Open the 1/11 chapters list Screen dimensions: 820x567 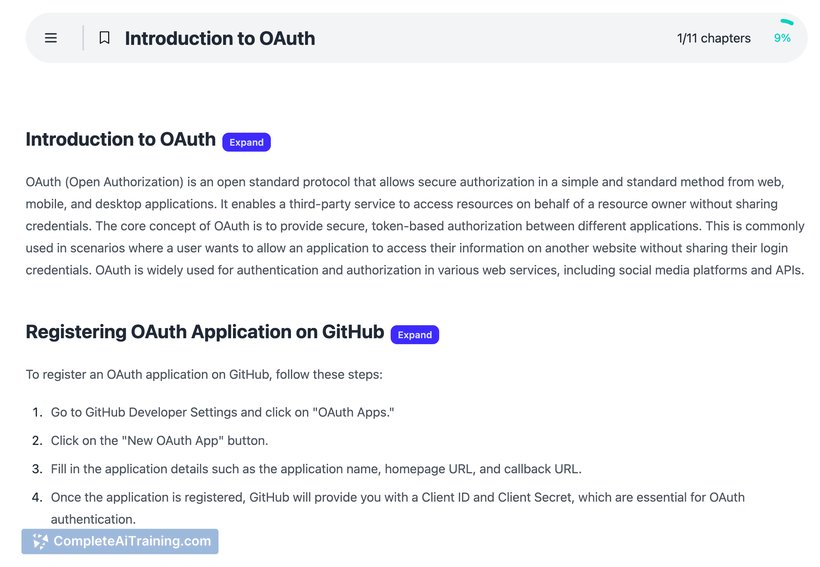pyautogui.click(x=713, y=38)
